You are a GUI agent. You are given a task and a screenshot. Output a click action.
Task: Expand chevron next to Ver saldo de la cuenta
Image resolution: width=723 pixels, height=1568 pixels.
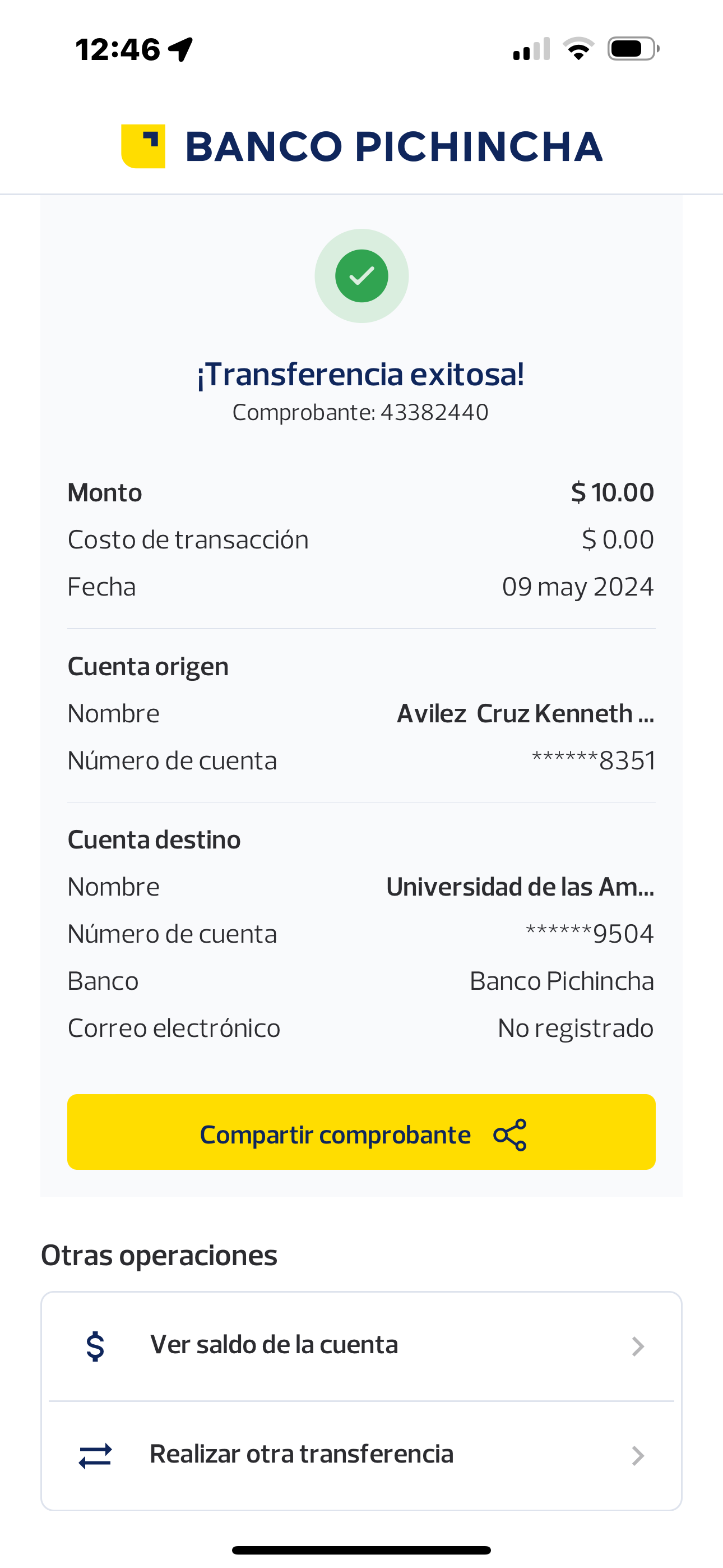(637, 1346)
